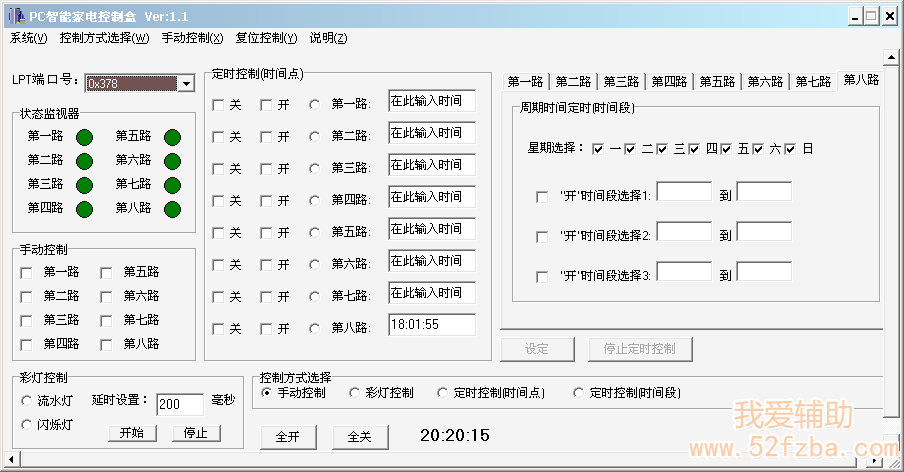Click the green status indicator for 第一路

84,138
